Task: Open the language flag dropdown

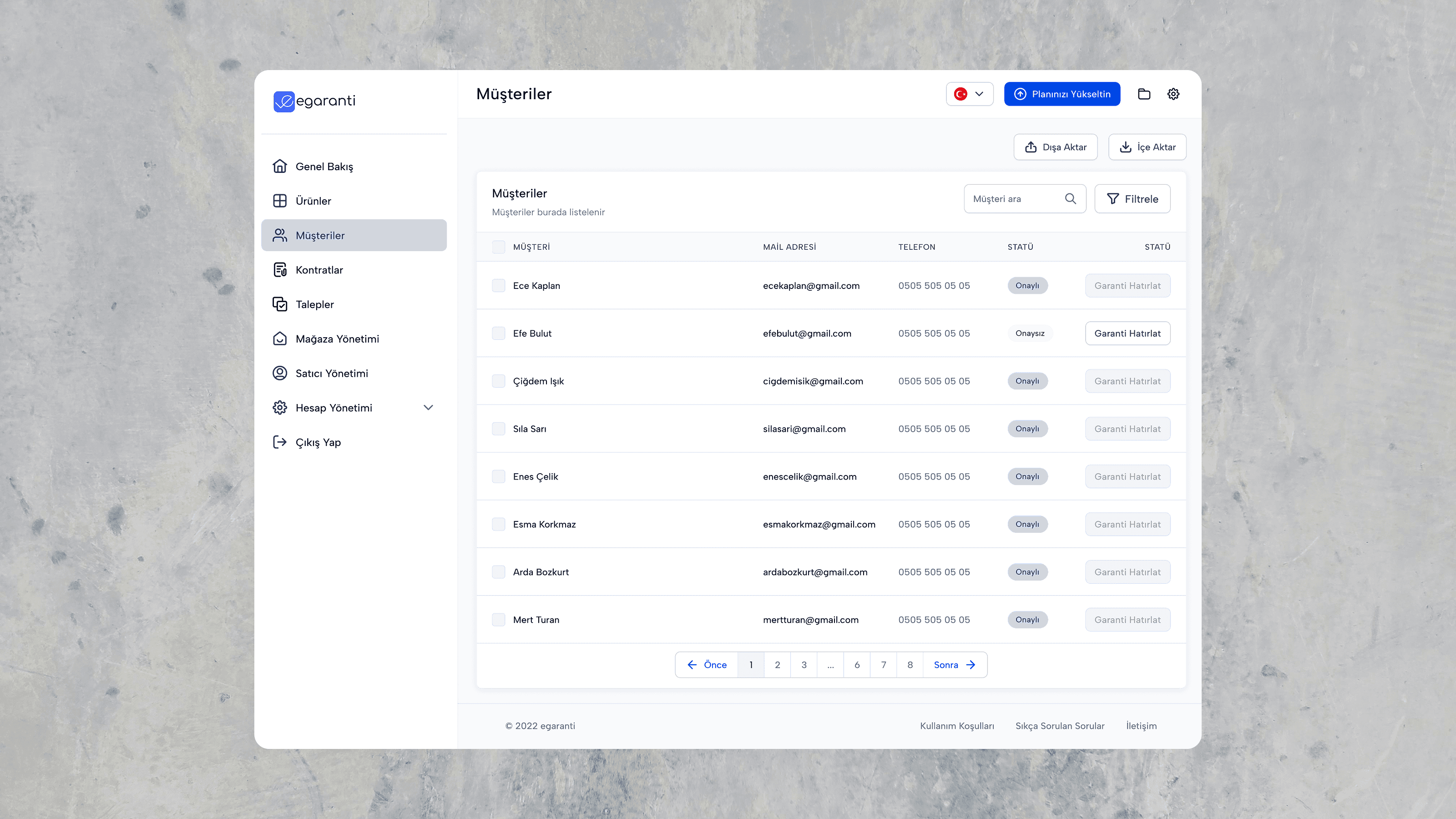Action: [x=969, y=94]
